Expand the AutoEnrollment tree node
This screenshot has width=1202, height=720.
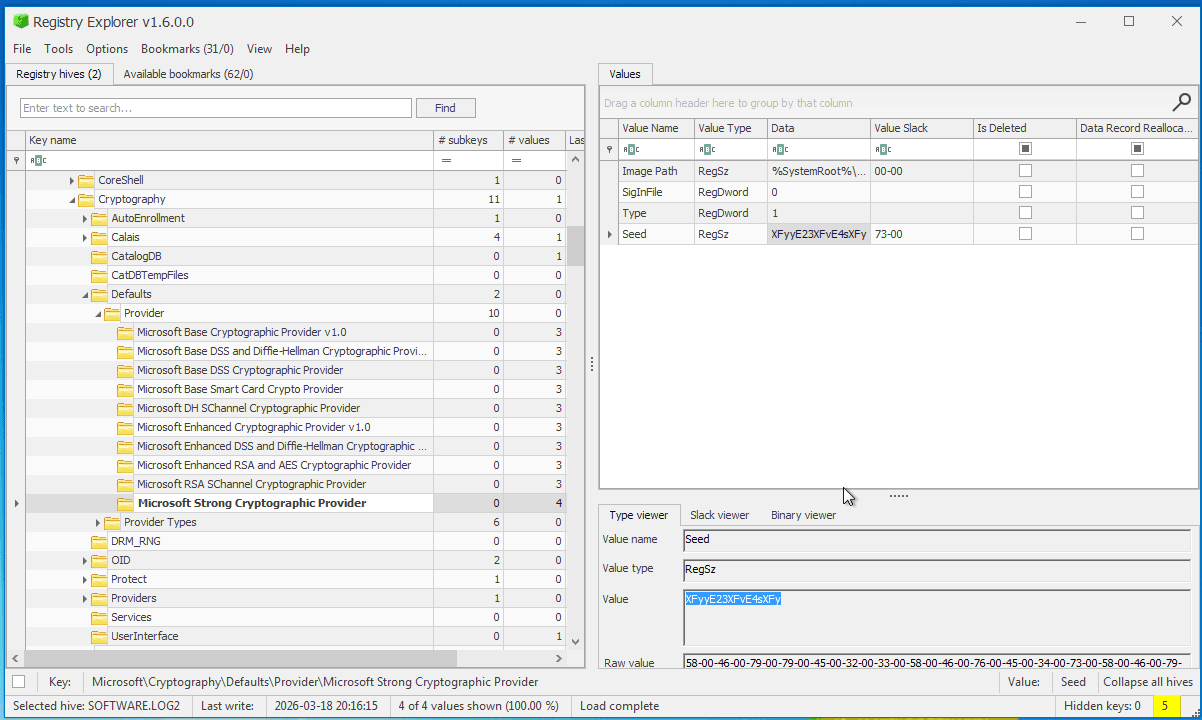coord(85,219)
